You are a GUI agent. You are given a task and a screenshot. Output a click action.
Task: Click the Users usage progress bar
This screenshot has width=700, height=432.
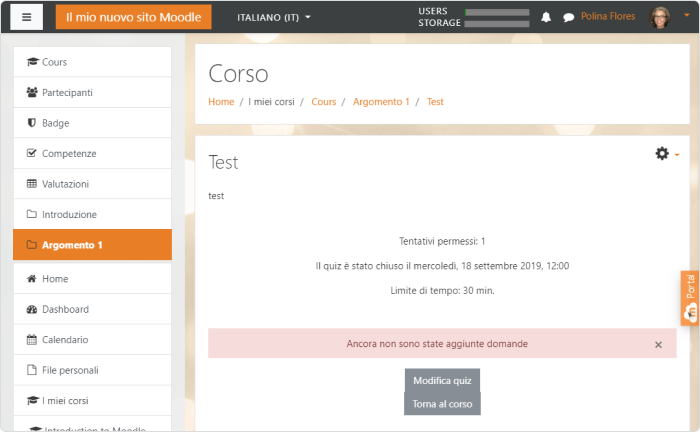(497, 12)
